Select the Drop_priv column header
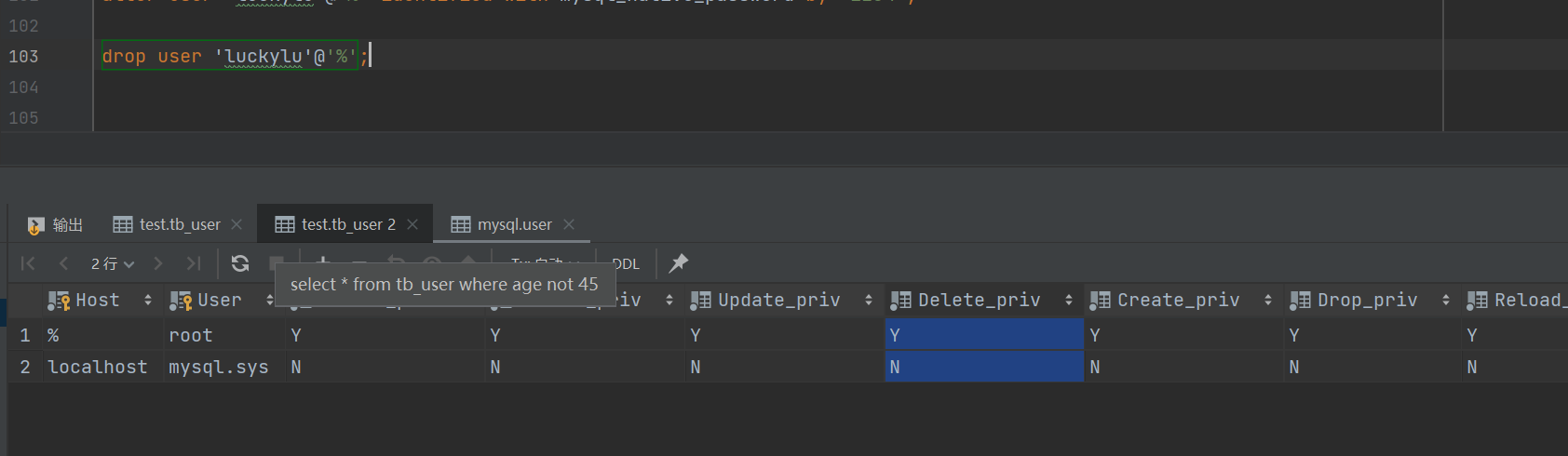 [1366, 300]
